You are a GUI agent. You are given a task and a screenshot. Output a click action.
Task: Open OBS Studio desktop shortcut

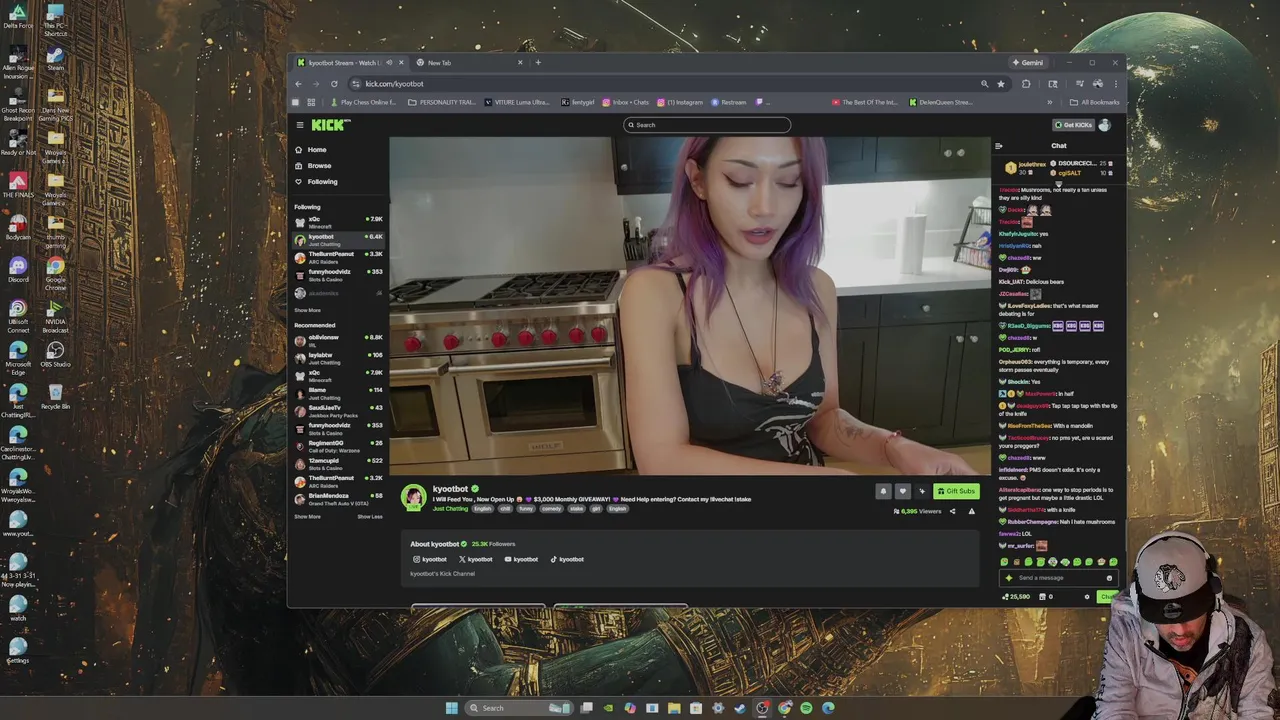tap(55, 354)
